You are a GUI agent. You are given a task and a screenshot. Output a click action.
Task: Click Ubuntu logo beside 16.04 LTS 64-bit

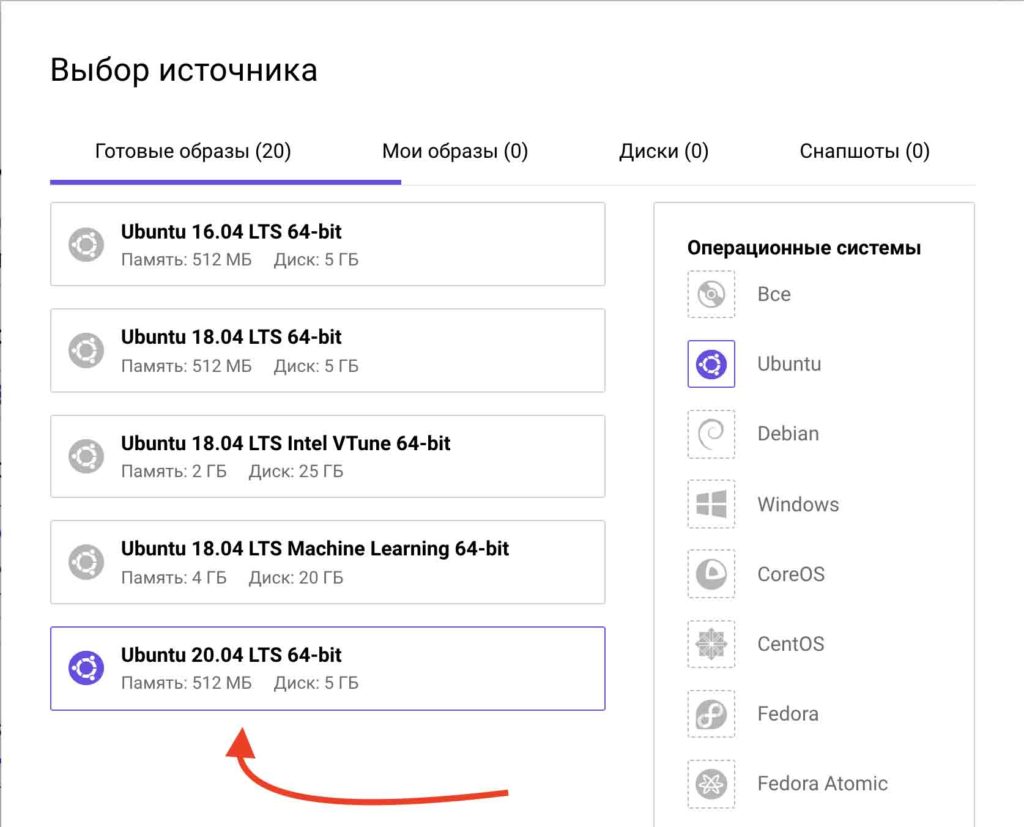coord(86,244)
